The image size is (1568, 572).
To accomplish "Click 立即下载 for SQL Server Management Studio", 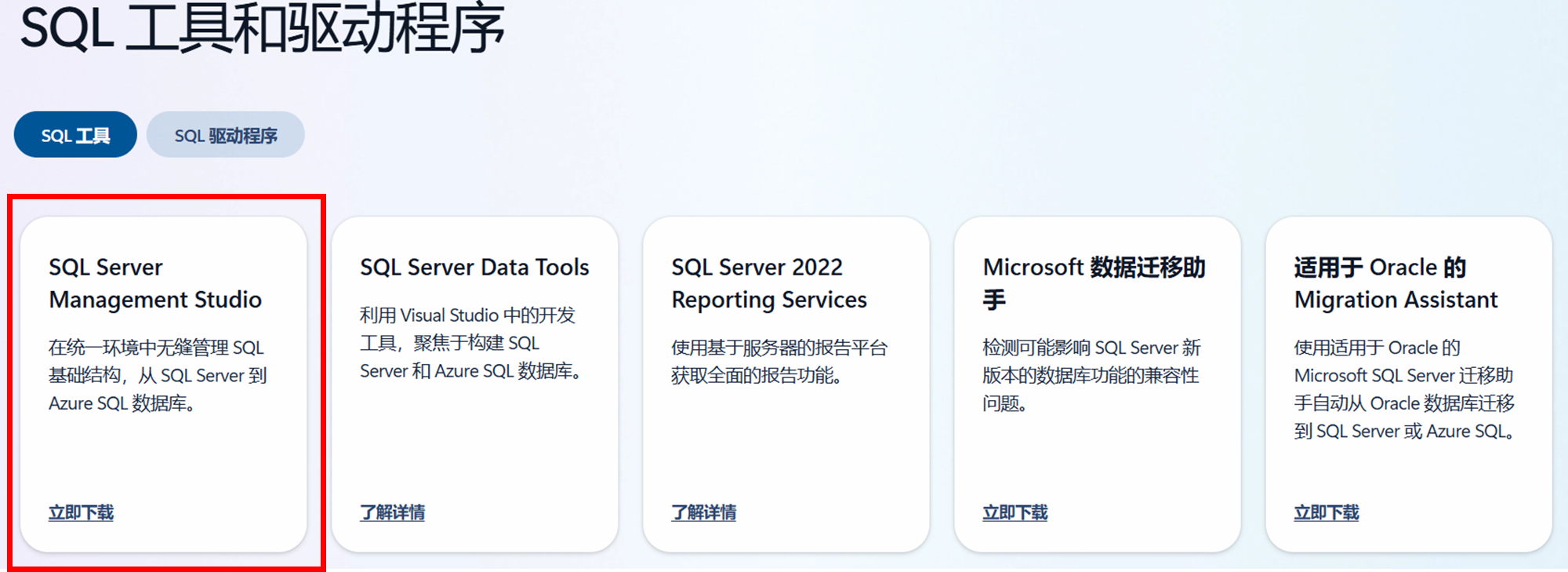I will tap(82, 512).
